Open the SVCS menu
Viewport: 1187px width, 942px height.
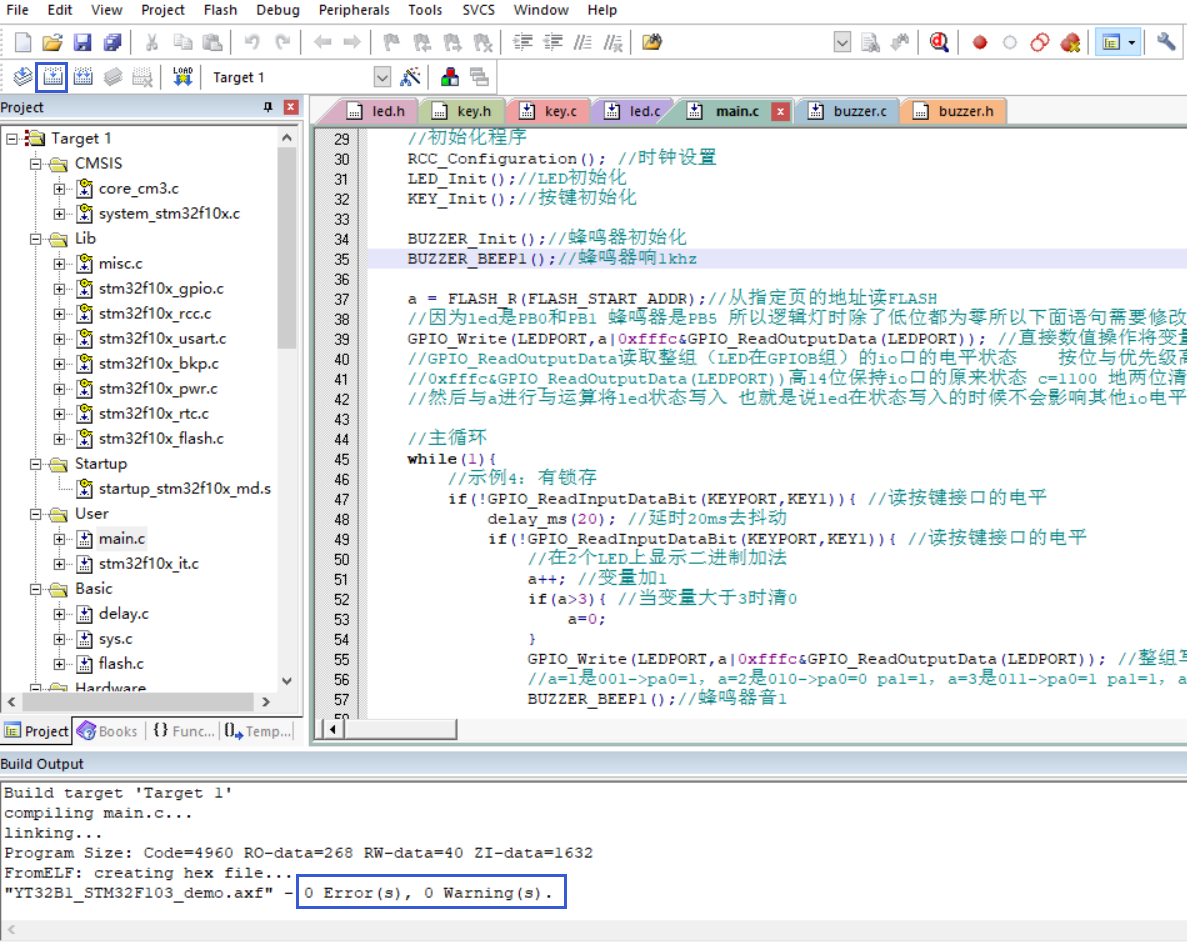tap(478, 10)
